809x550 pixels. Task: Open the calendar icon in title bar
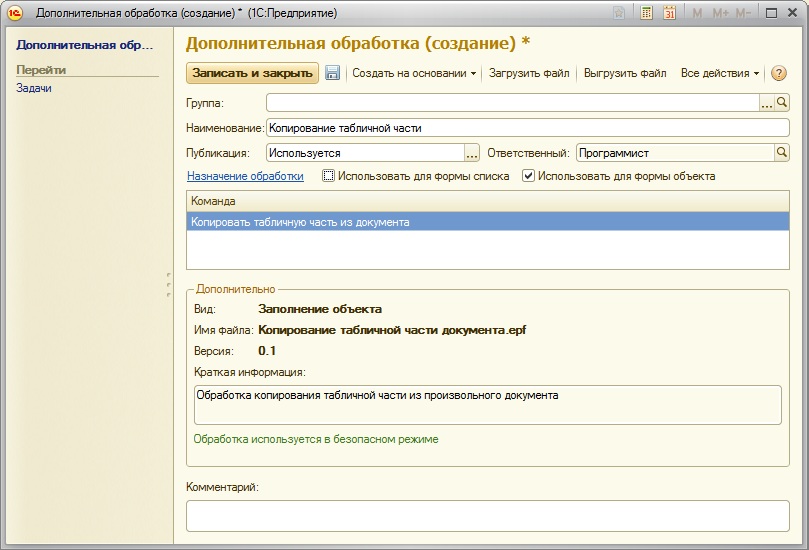pyautogui.click(x=669, y=13)
